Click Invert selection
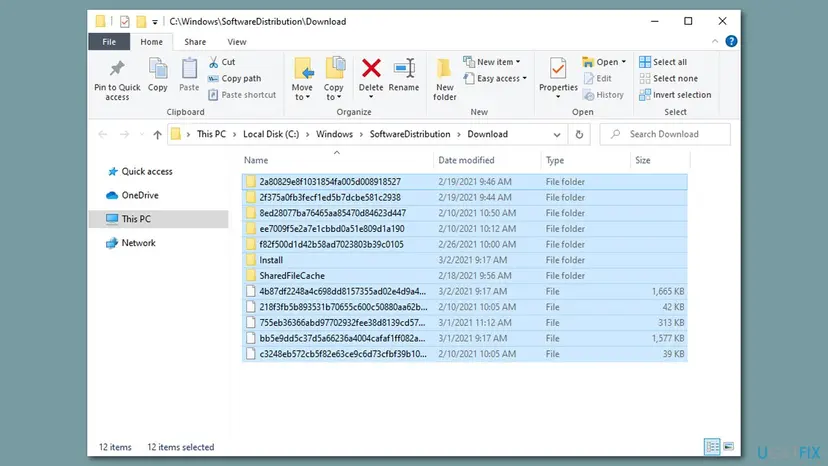The height and width of the screenshot is (466, 828). (x=675, y=95)
